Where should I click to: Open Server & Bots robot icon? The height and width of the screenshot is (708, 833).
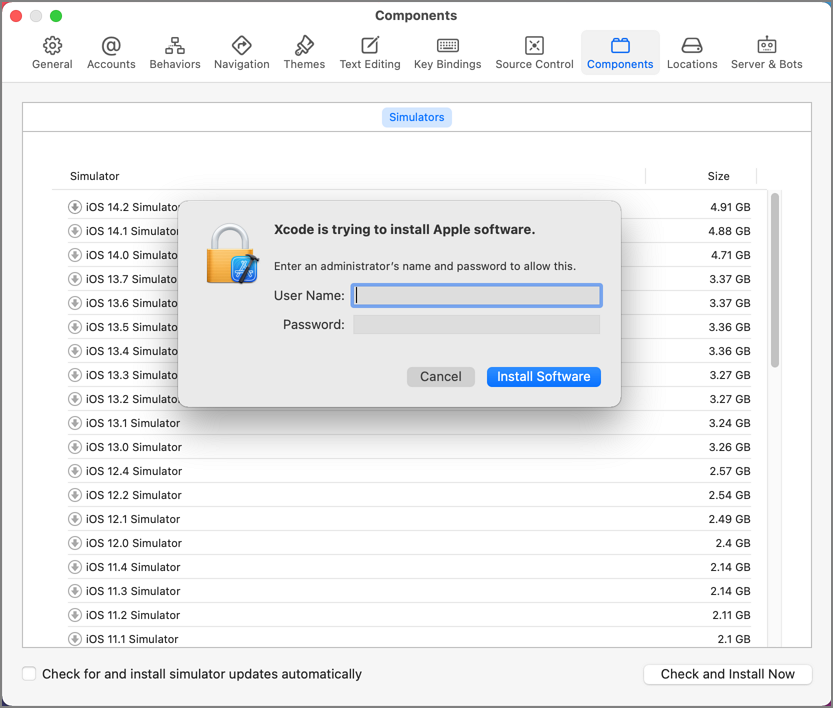(x=767, y=46)
